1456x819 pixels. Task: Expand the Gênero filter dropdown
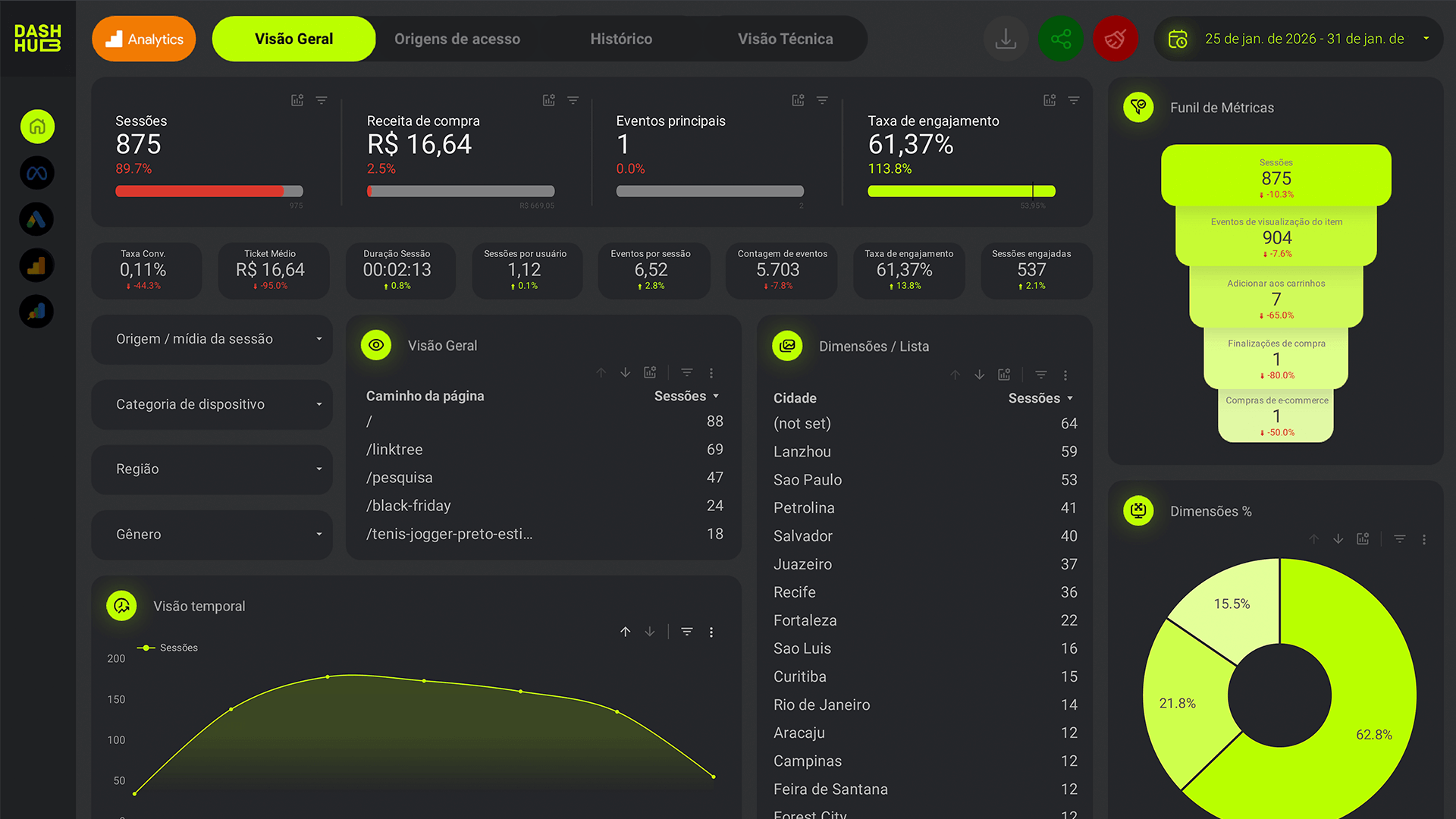click(x=212, y=535)
